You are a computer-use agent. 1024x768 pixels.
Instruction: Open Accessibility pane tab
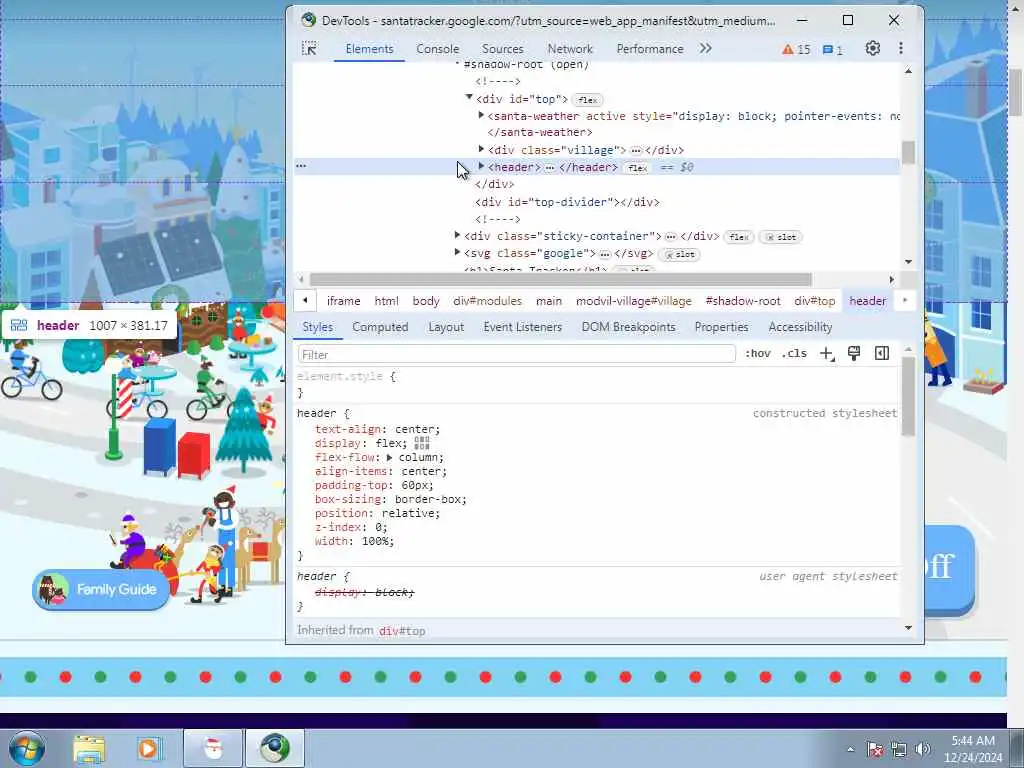click(x=800, y=327)
